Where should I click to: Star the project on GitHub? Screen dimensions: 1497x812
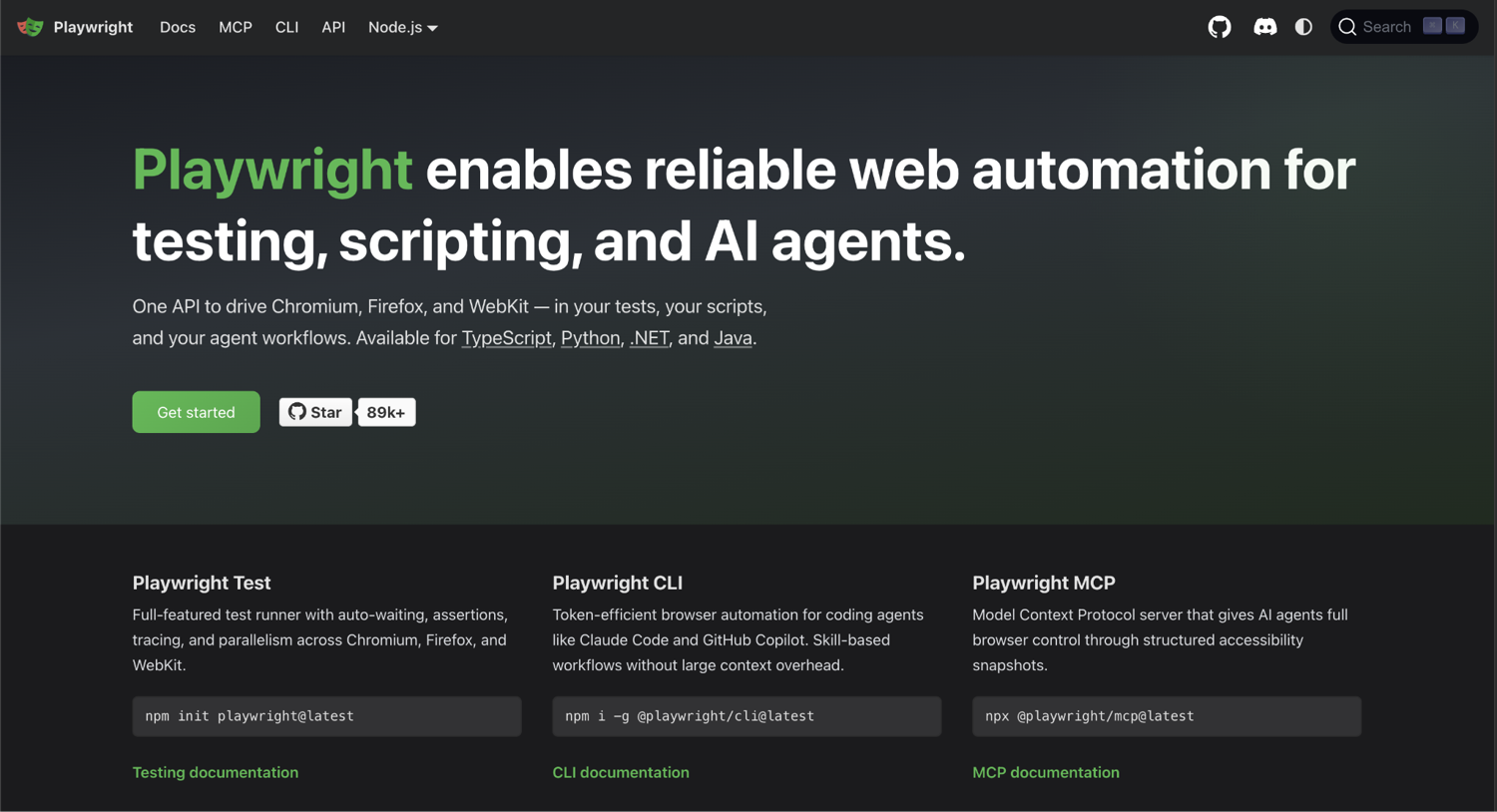tap(315, 412)
